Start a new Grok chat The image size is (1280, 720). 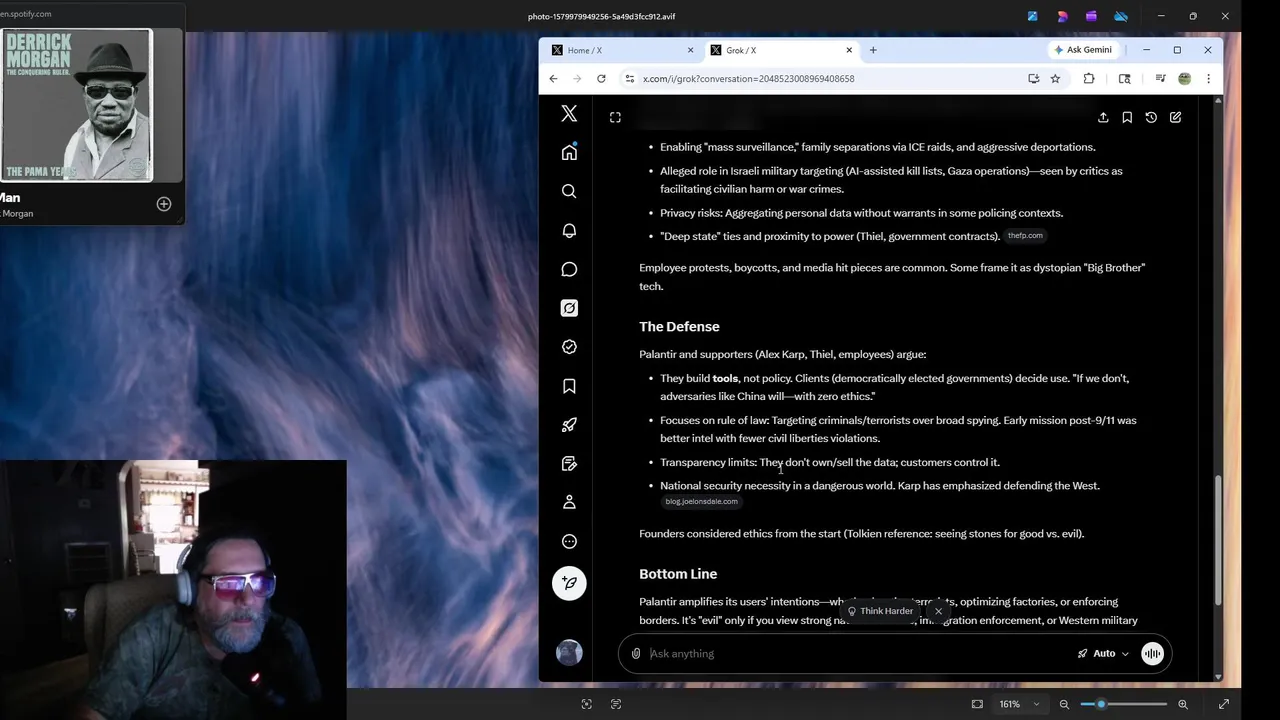pos(1175,117)
